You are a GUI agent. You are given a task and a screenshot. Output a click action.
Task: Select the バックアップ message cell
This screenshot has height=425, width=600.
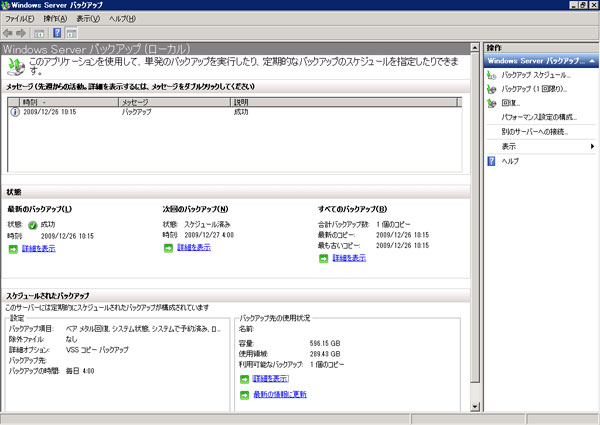tap(137, 112)
